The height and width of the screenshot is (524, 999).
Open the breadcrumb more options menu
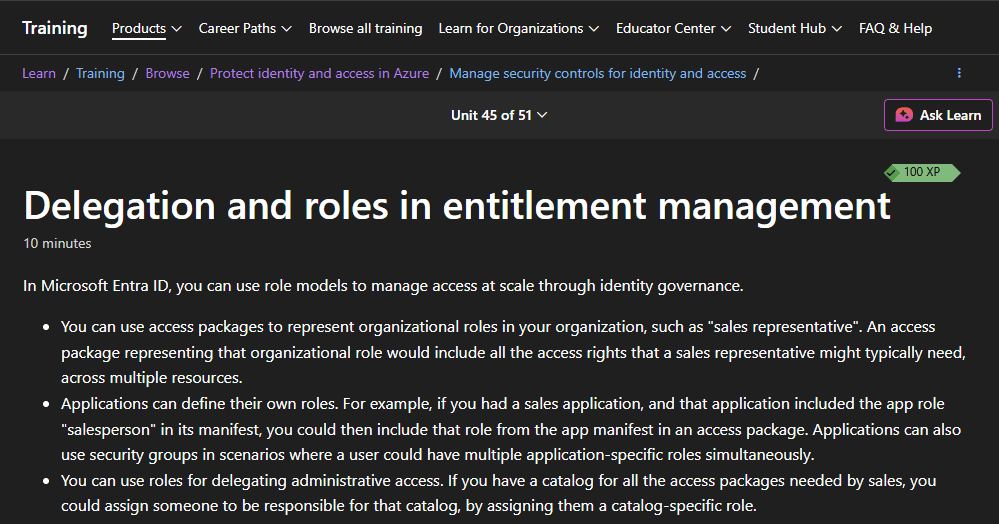[x=959, y=73]
